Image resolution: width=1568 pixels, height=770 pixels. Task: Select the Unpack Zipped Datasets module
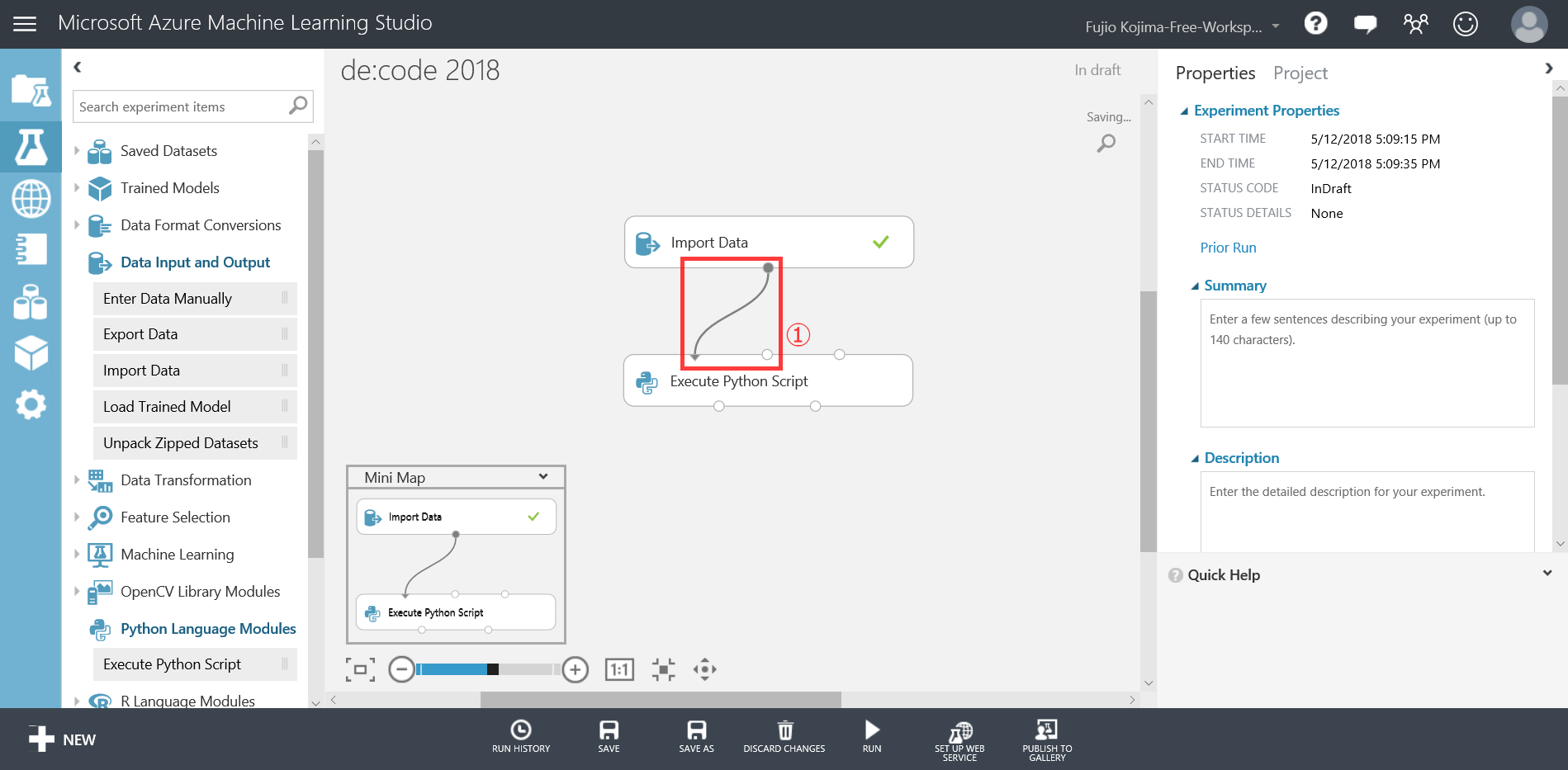[x=195, y=442]
